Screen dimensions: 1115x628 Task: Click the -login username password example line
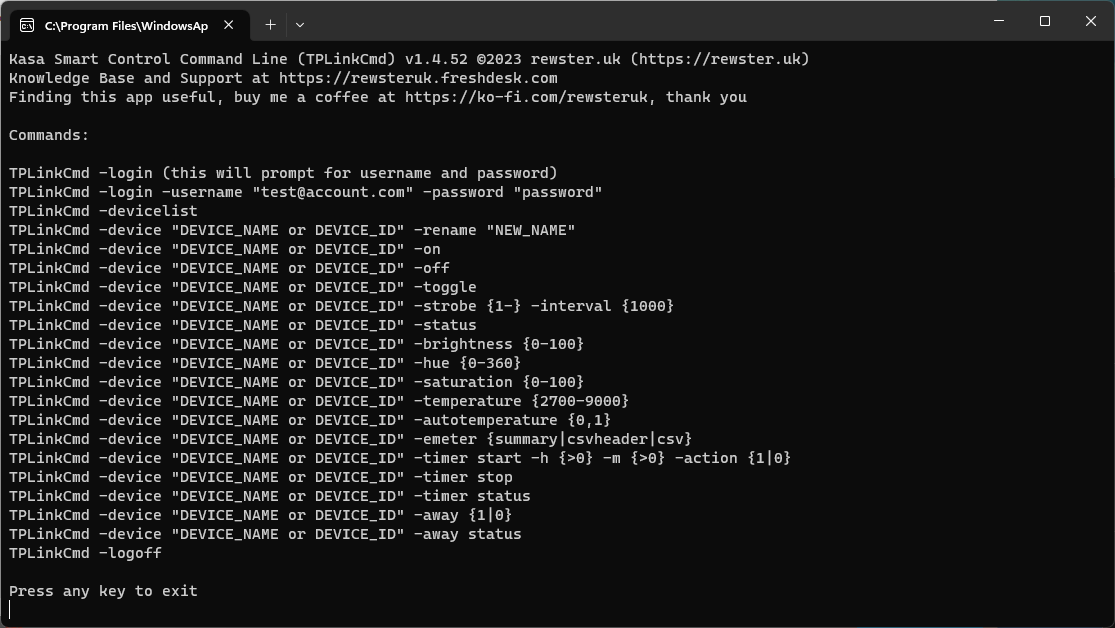pyautogui.click(x=300, y=191)
